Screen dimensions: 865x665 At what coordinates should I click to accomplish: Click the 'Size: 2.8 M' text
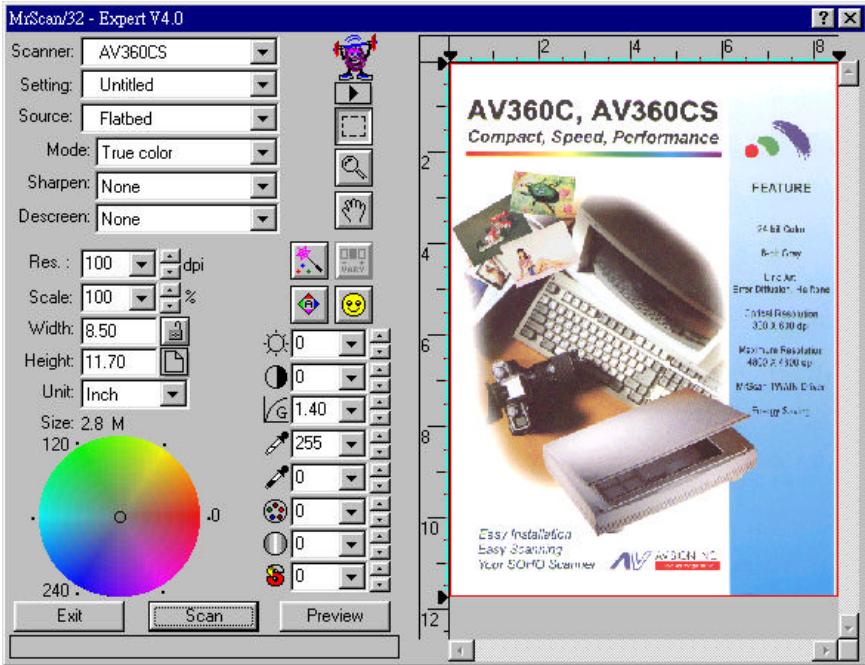click(x=82, y=423)
